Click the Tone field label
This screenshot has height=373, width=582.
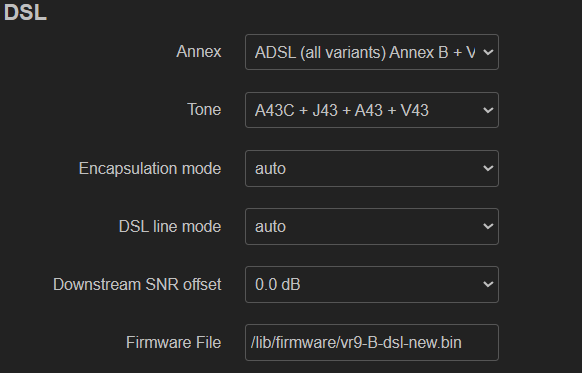pyautogui.click(x=204, y=109)
